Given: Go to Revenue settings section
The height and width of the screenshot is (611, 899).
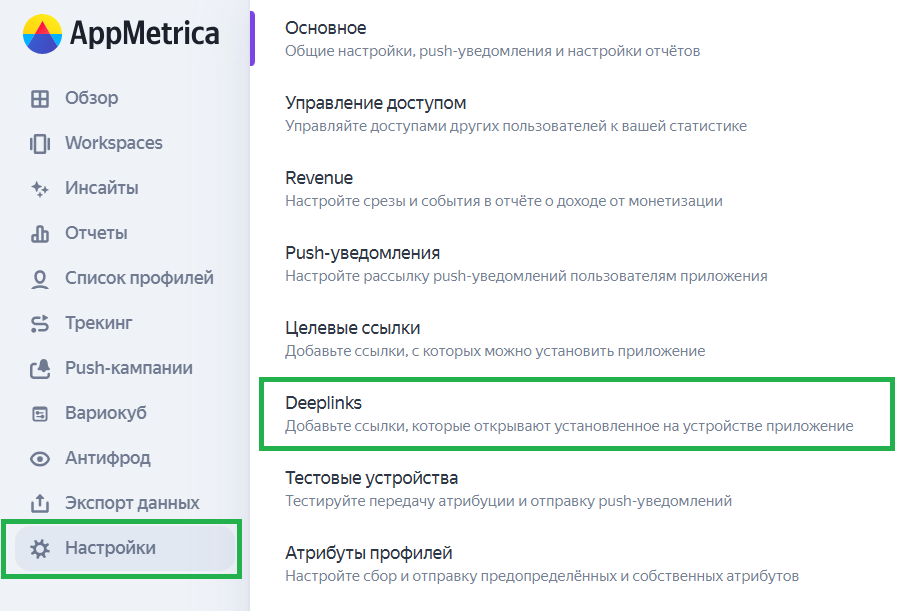Looking at the screenshot, I should click(x=319, y=178).
